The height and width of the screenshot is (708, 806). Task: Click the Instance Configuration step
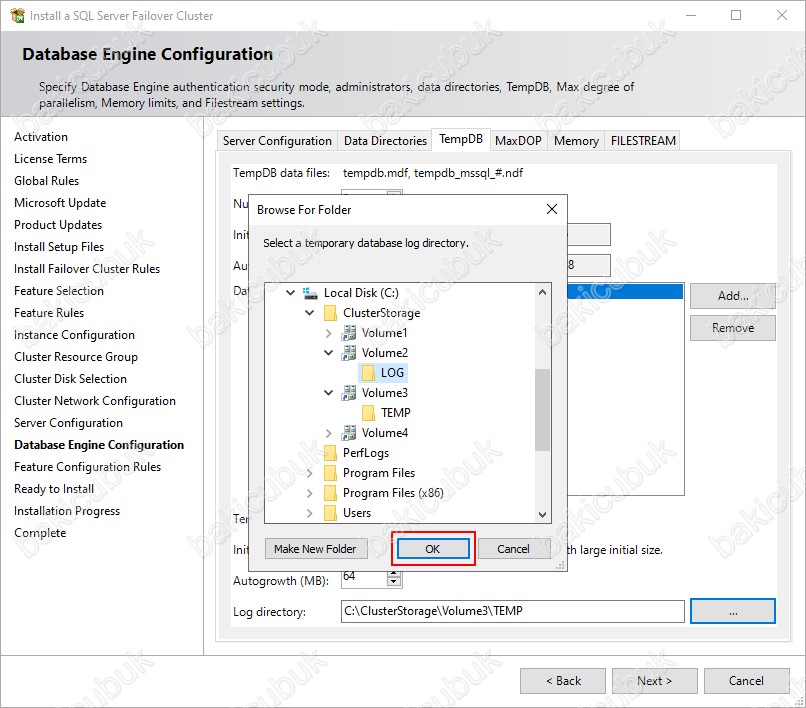[x=74, y=335]
